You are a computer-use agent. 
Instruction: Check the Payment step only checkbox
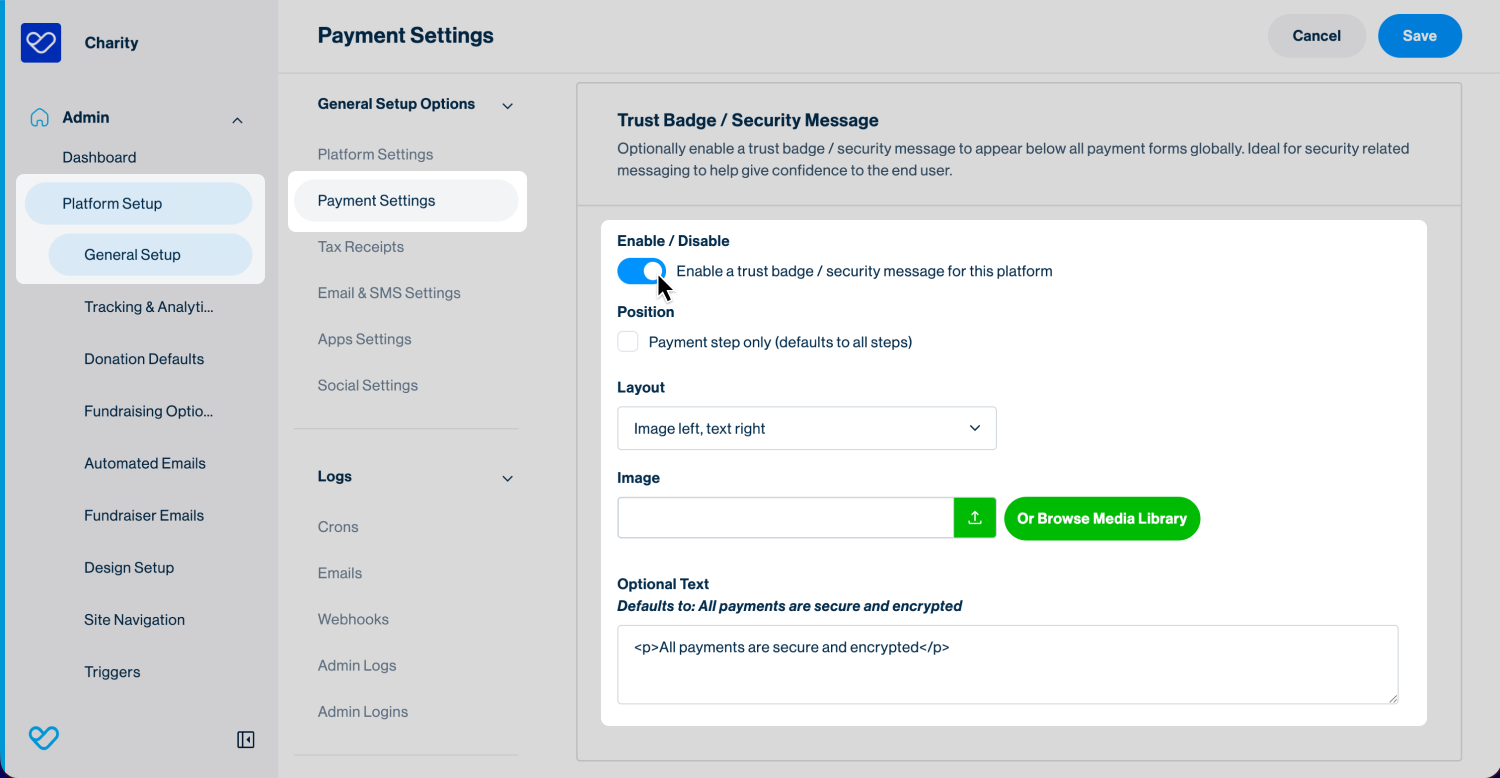tap(628, 342)
